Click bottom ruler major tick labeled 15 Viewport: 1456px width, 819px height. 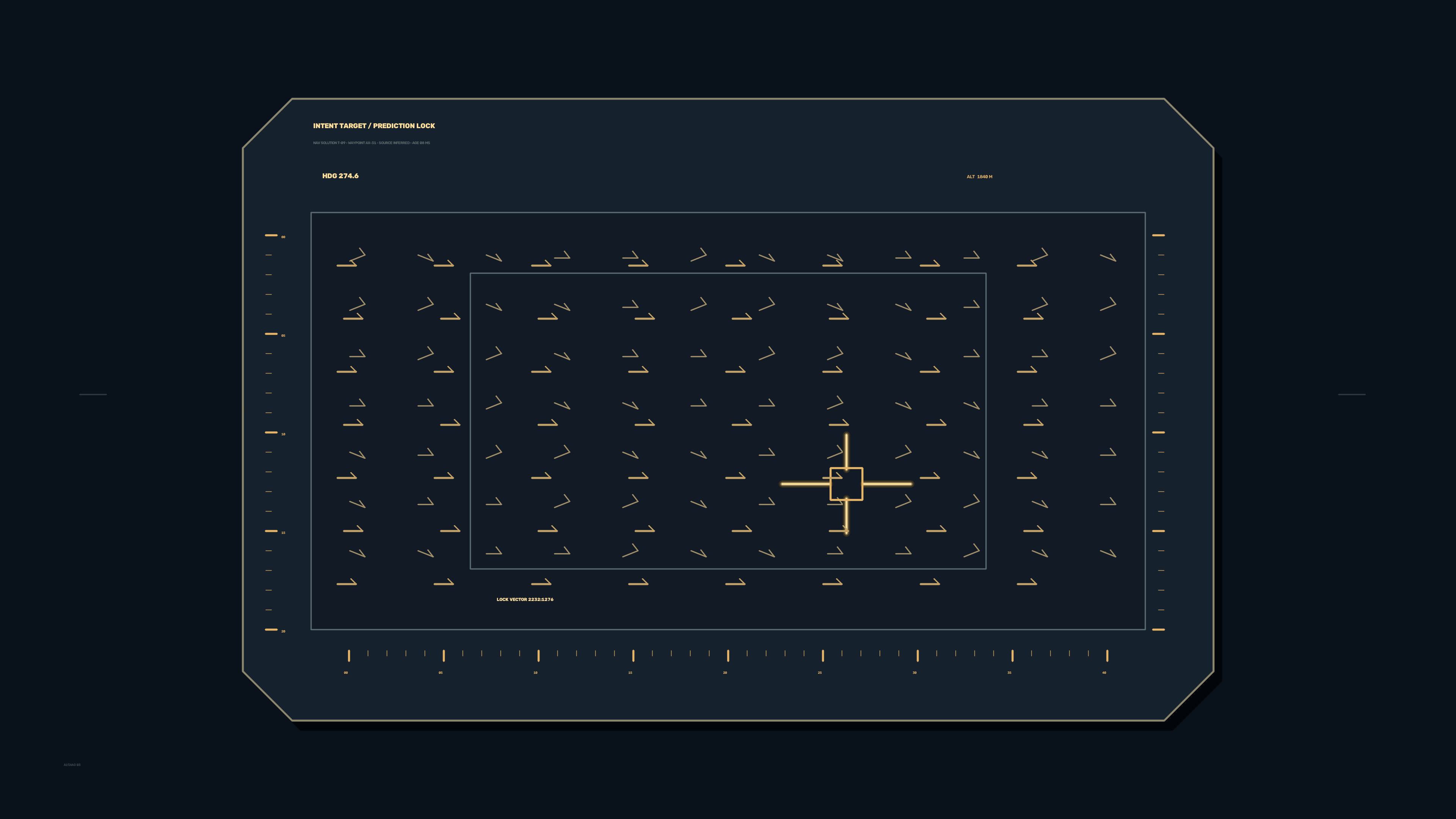[x=633, y=656]
